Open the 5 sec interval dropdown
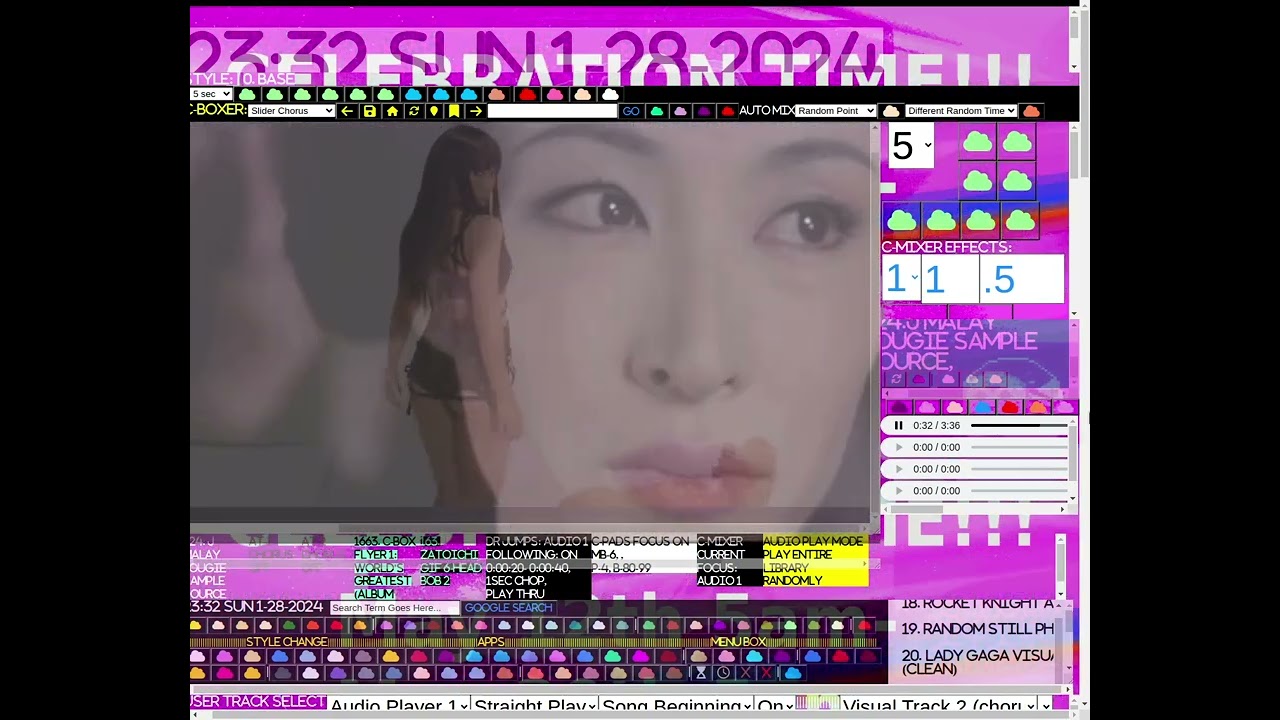This screenshot has height=720, width=1280. pyautogui.click(x=211, y=94)
